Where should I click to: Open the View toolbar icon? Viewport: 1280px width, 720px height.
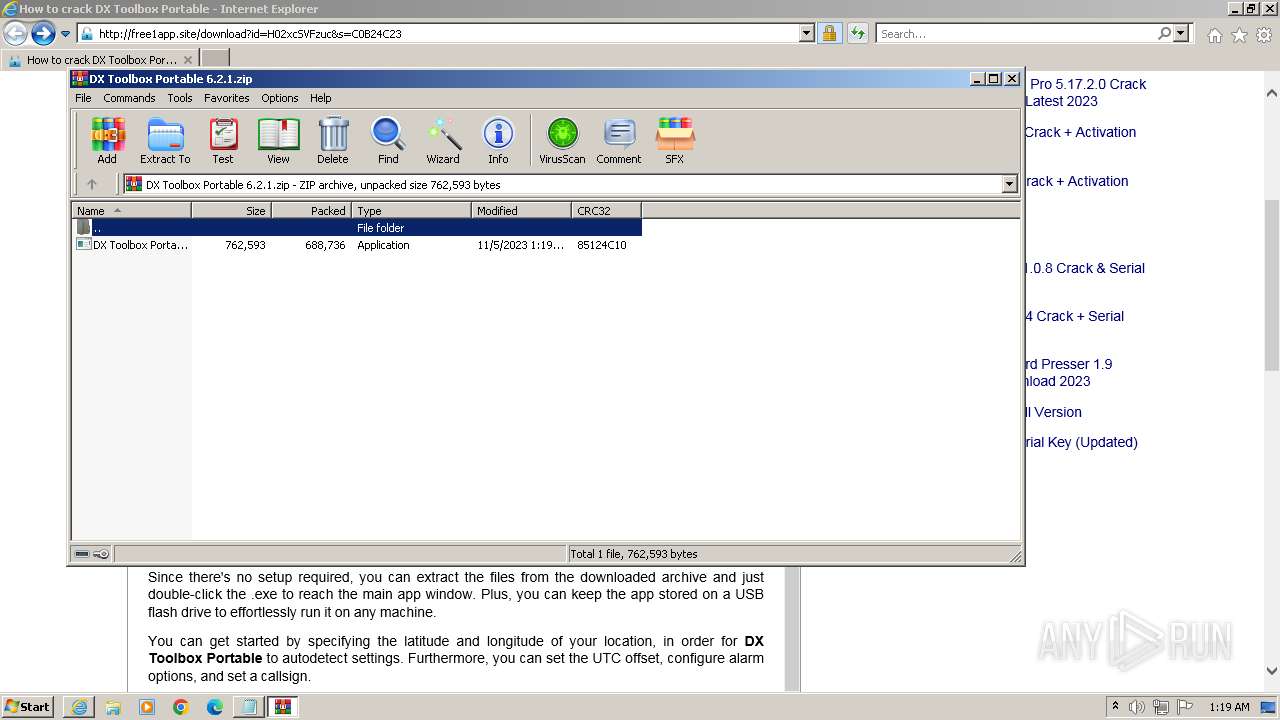(278, 141)
